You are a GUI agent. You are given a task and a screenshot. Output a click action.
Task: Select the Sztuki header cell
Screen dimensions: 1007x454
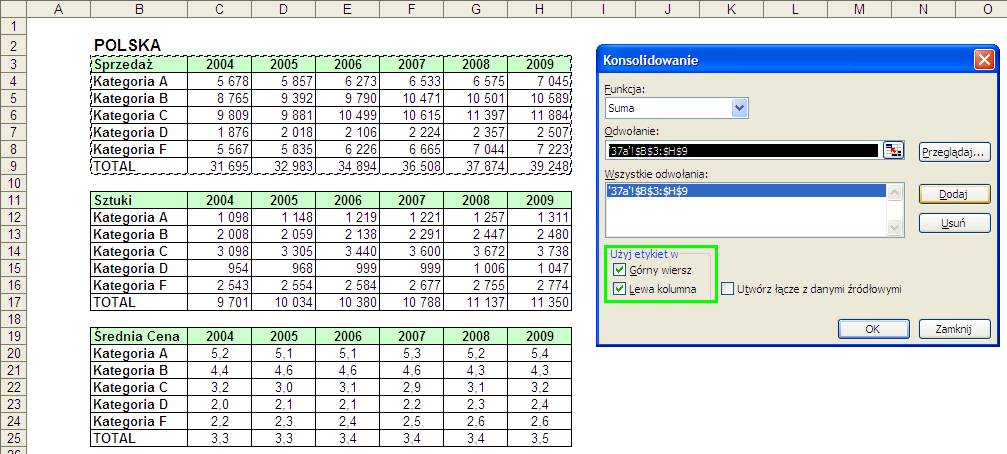pyautogui.click(x=139, y=200)
